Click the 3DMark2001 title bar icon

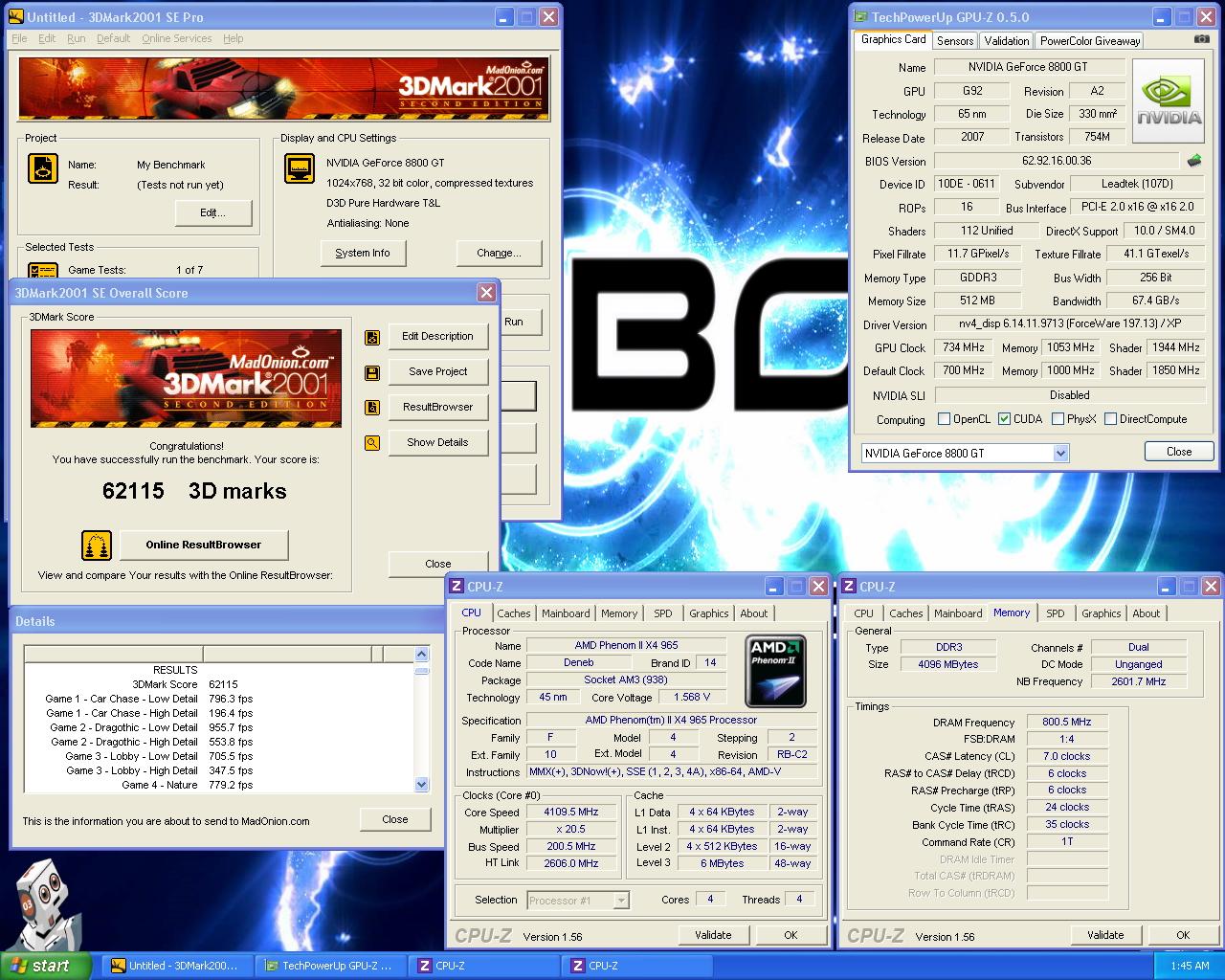pos(16,16)
